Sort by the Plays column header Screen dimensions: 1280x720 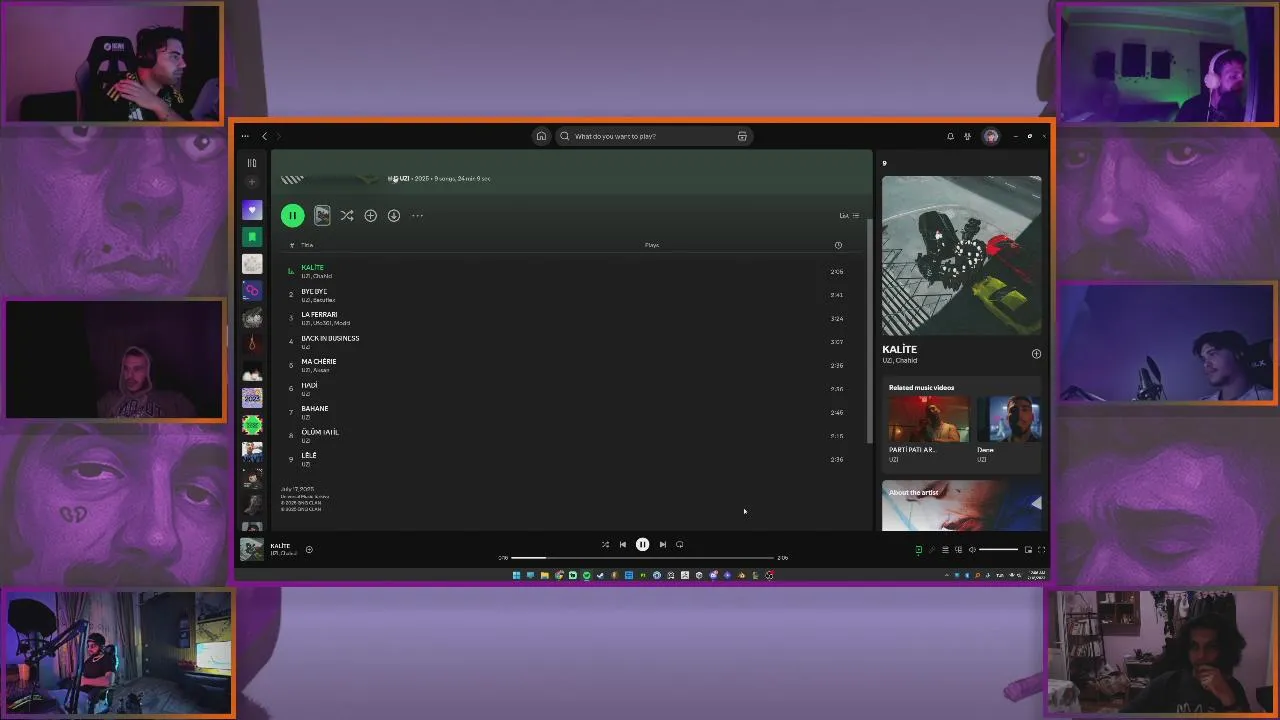652,245
